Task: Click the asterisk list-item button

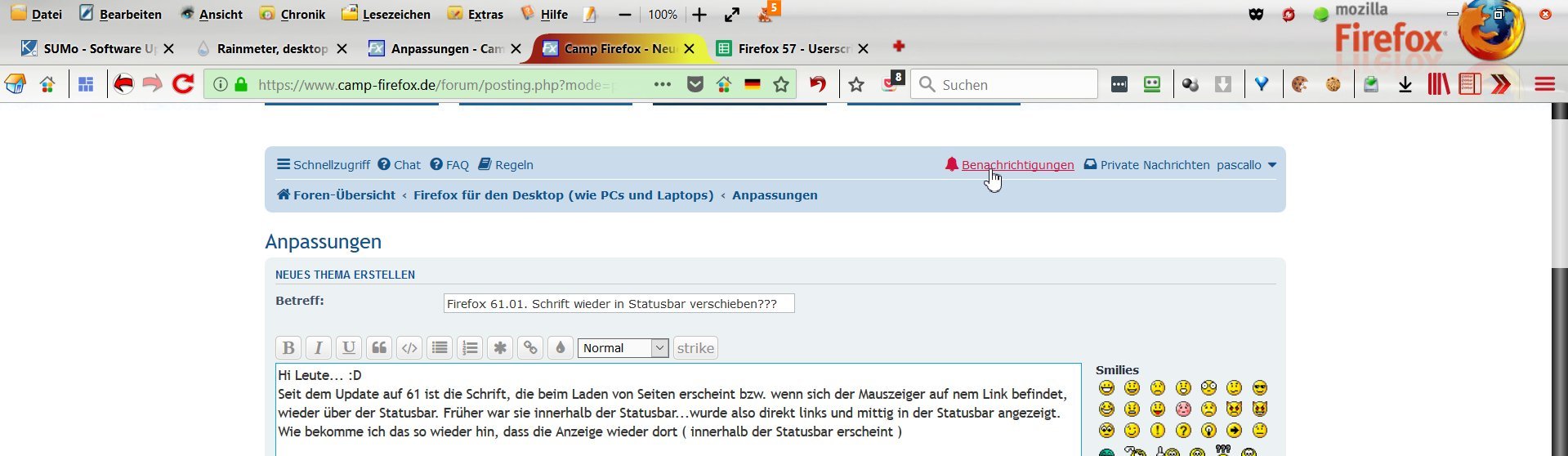Action: click(x=500, y=347)
